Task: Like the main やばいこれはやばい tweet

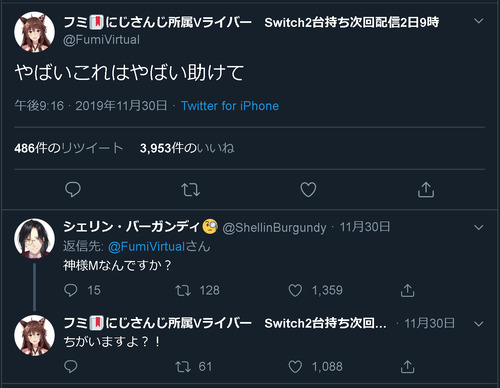Action: 308,190
